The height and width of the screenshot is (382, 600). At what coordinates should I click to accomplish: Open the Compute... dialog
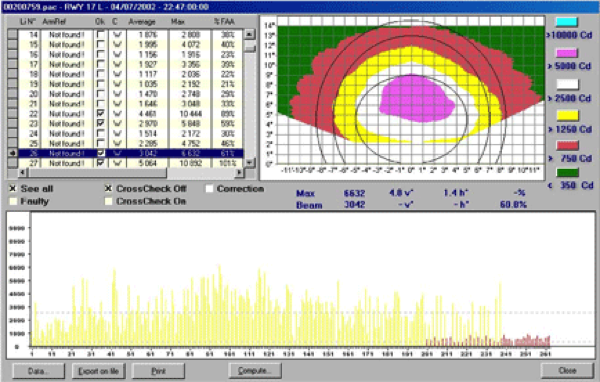coord(254,371)
